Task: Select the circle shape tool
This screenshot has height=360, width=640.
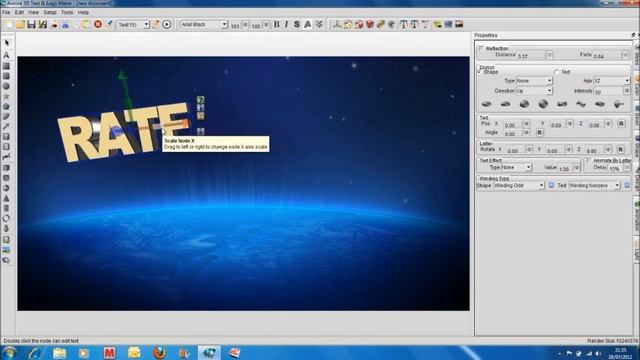Action: coord(7,86)
